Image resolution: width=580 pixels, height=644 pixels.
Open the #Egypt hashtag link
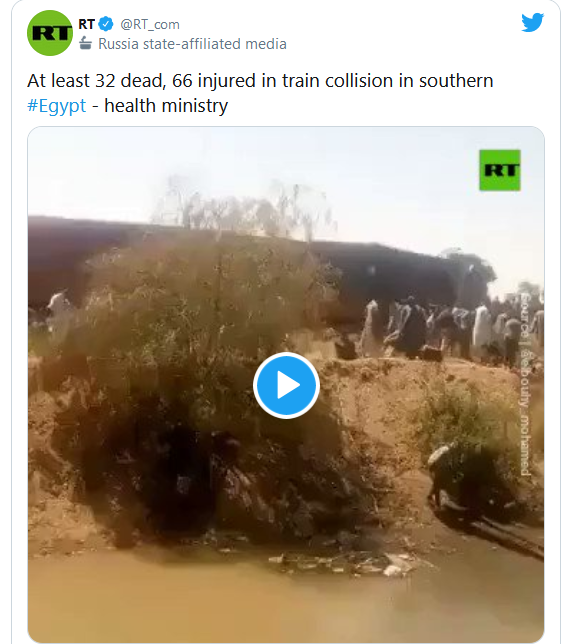pos(57,106)
